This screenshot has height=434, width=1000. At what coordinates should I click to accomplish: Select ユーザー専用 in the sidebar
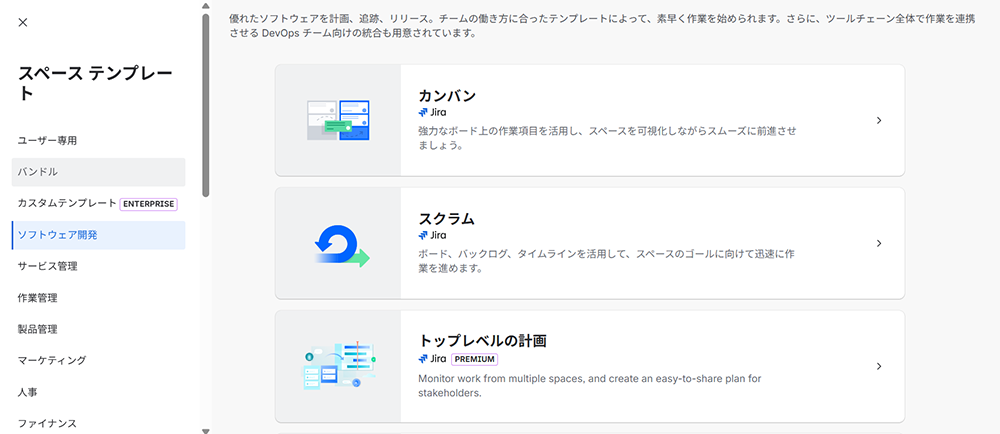tap(47, 141)
